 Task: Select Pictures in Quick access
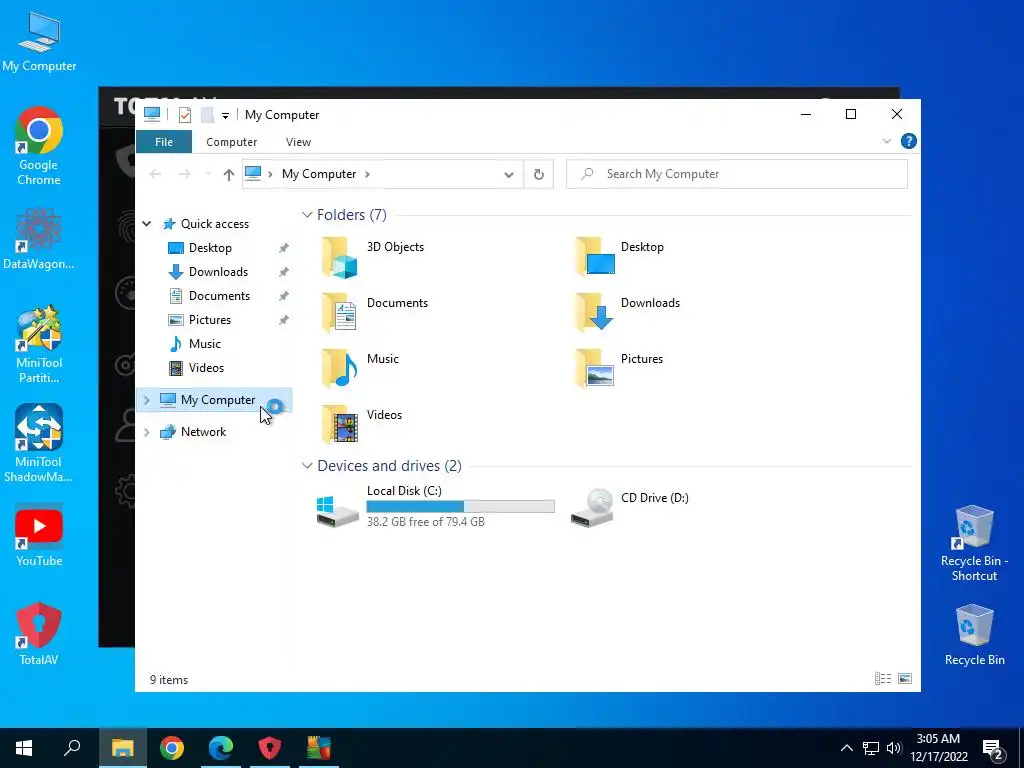point(210,320)
